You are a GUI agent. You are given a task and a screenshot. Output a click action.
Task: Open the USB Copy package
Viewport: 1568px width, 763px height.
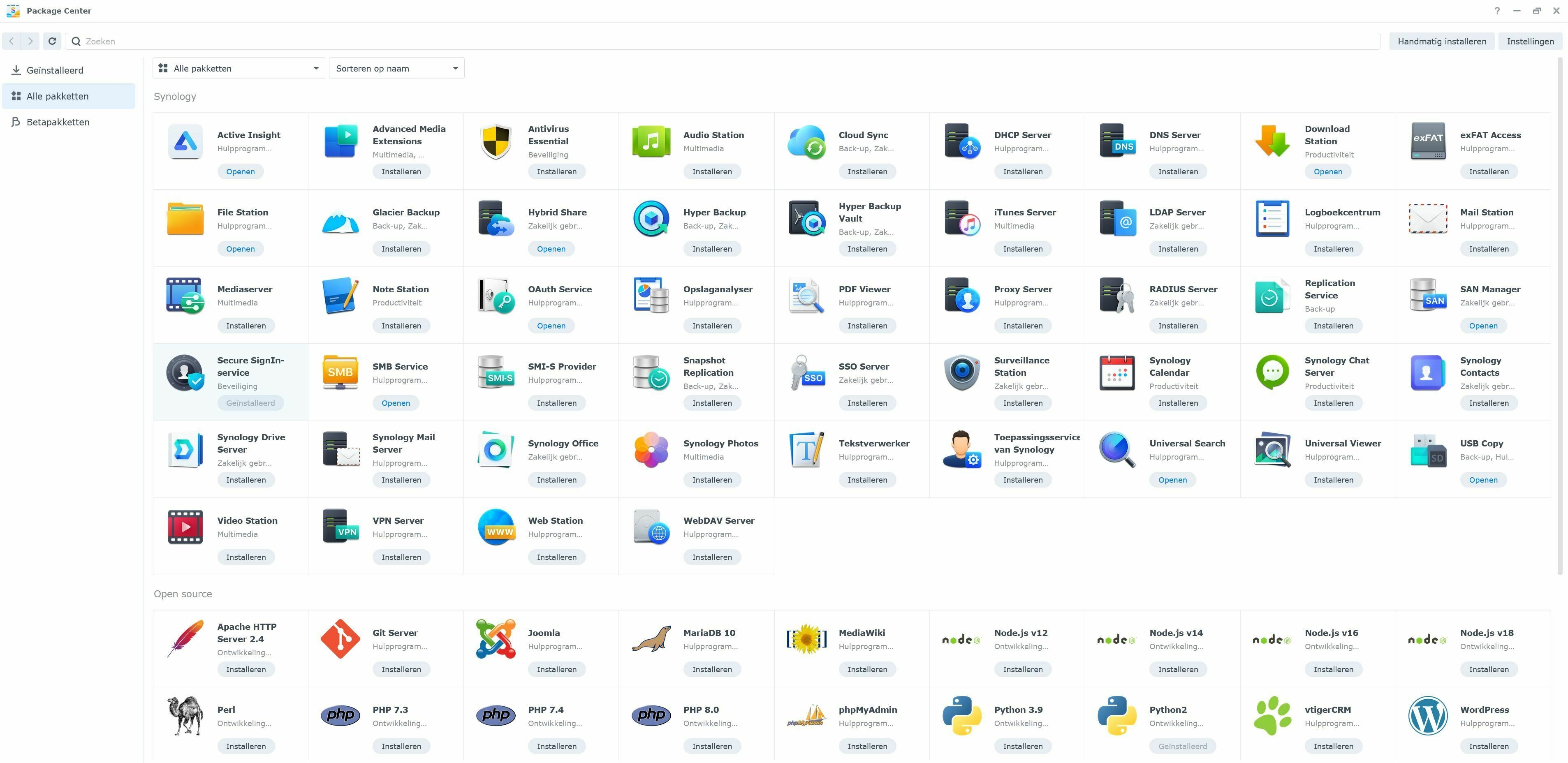point(1483,480)
